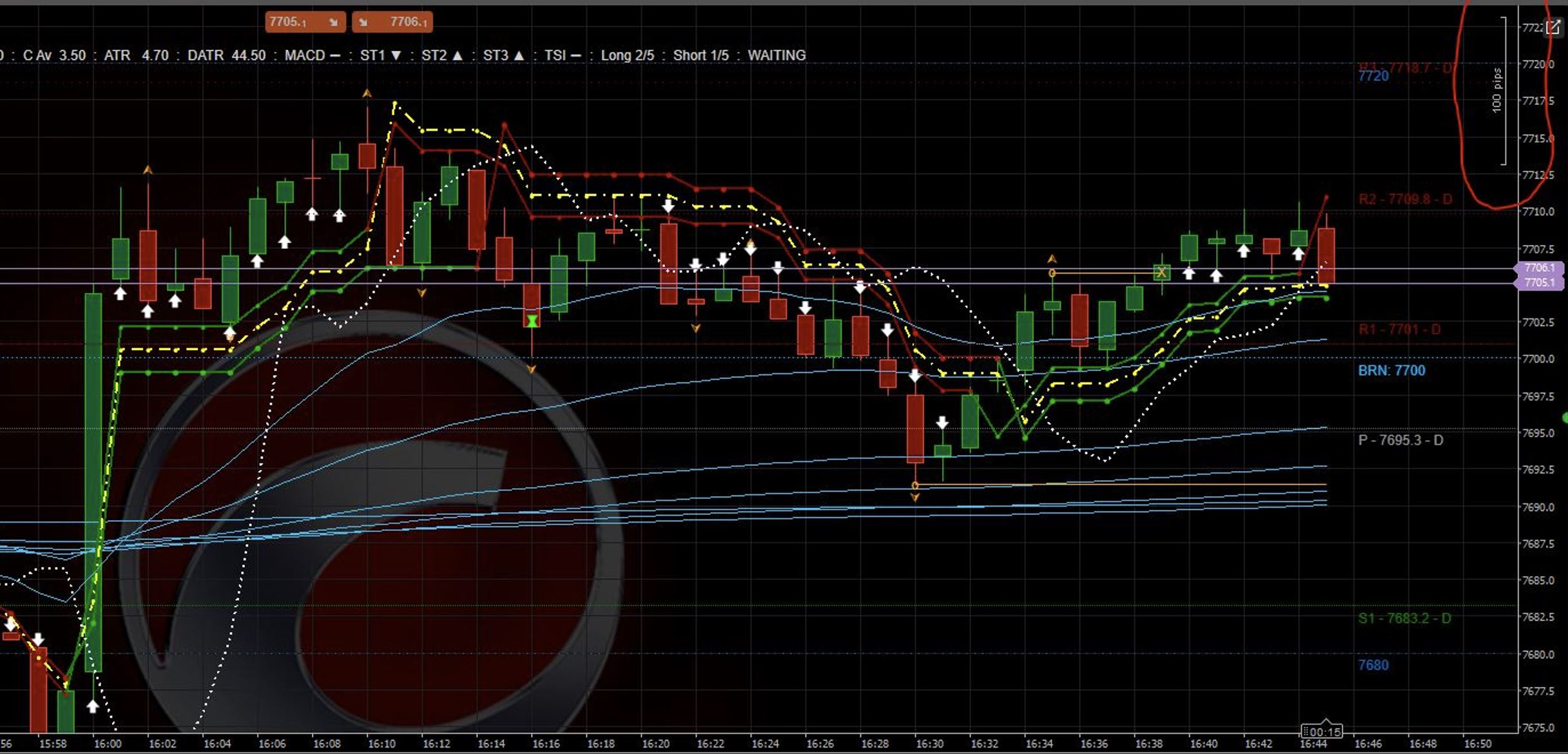Click the purple 7705.1 price tag on axis
This screenshot has width=1568, height=754.
pos(1539,282)
